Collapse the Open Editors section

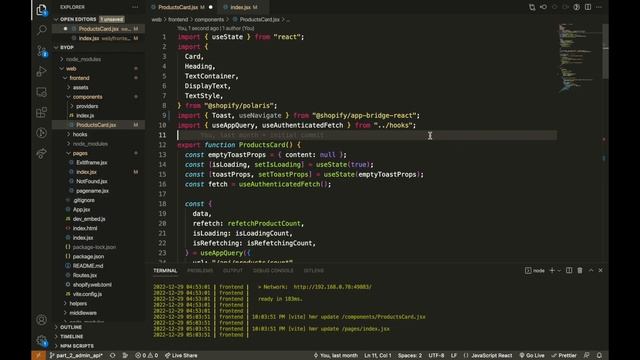[x=56, y=19]
